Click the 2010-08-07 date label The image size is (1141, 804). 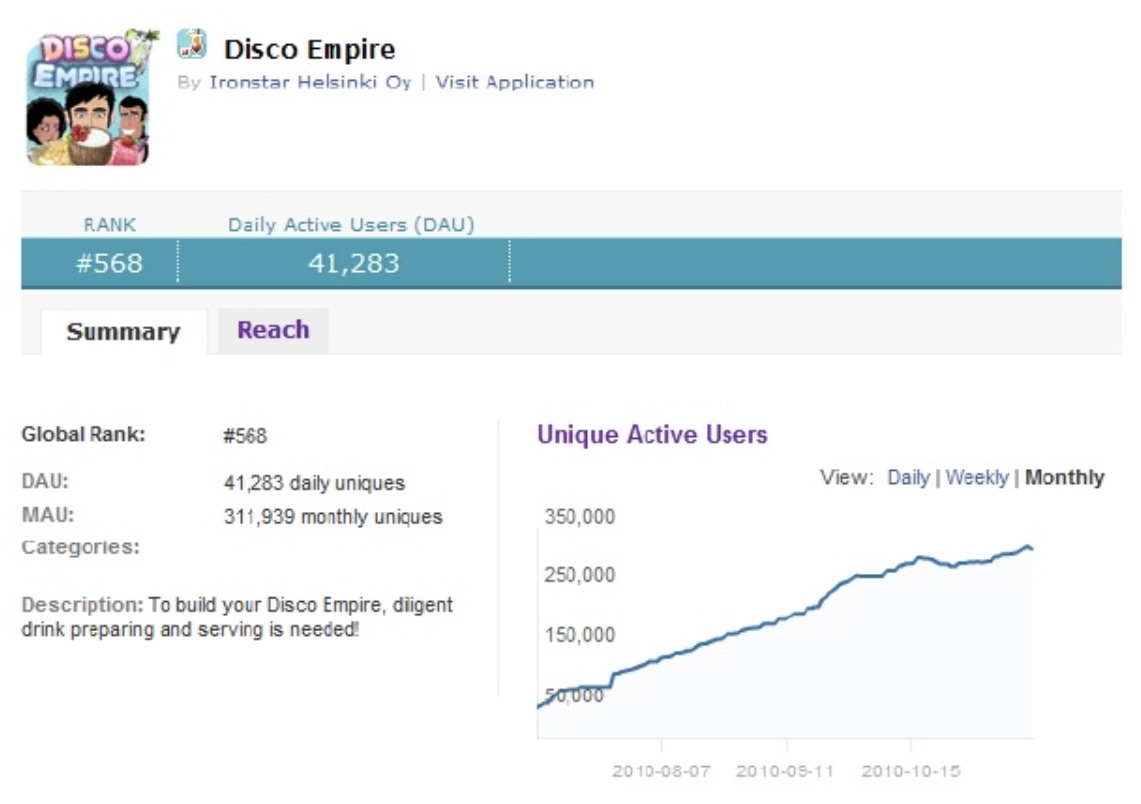[661, 771]
